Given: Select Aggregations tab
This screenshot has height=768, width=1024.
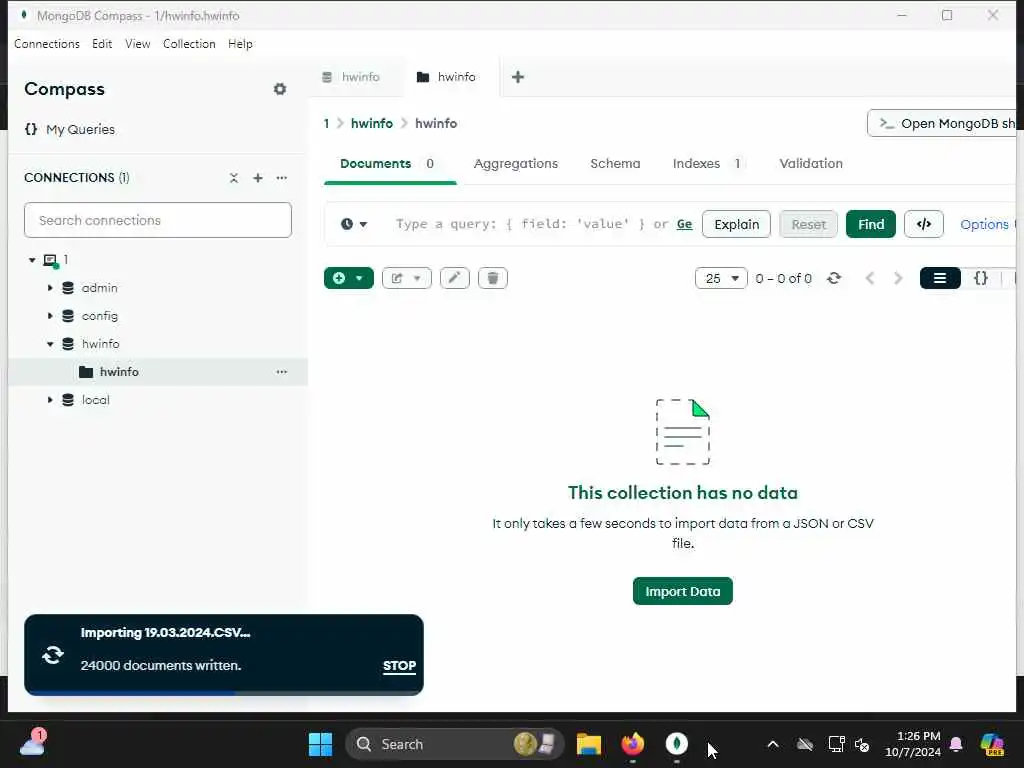Looking at the screenshot, I should (x=516, y=163).
